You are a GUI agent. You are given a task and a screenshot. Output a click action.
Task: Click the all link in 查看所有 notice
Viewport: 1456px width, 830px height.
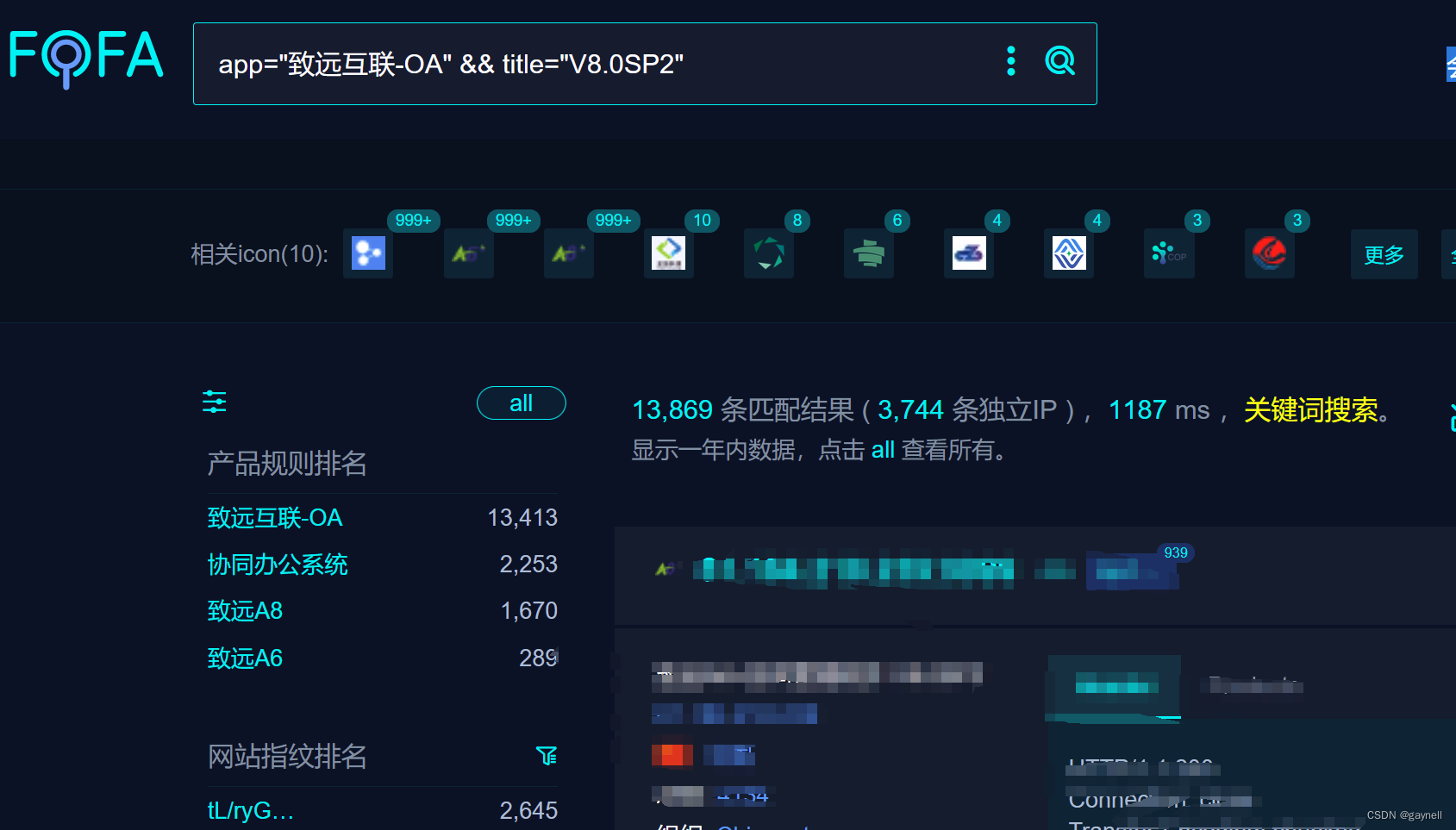tap(883, 450)
